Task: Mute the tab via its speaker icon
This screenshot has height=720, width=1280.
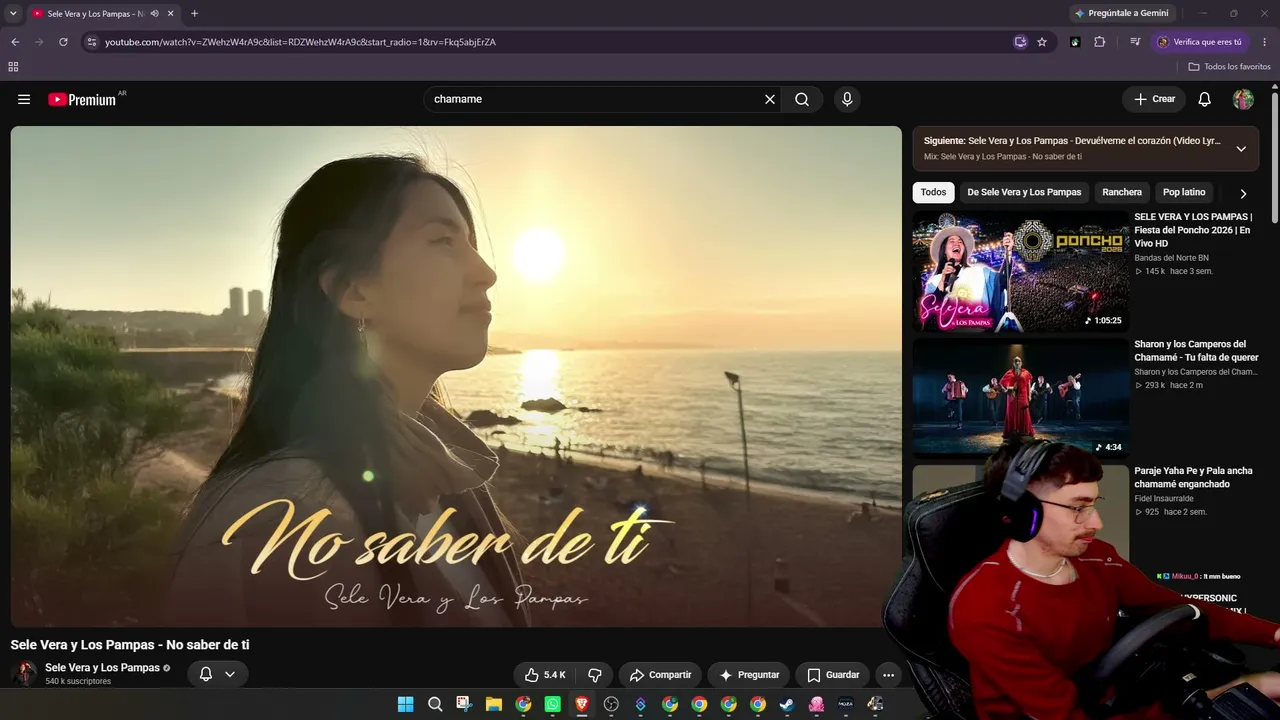Action: point(154,14)
